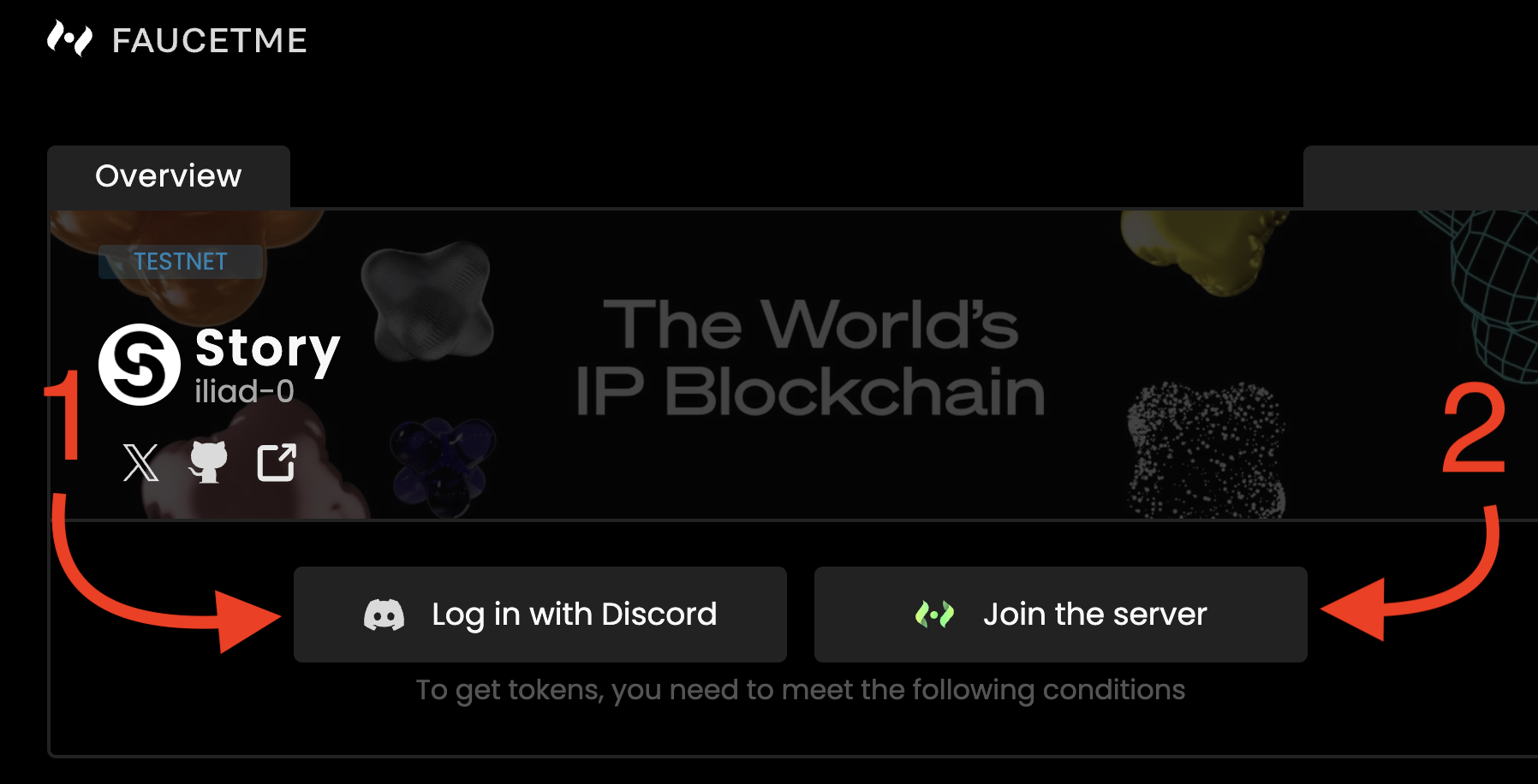This screenshot has height=784, width=1538.
Task: Log in with Discord
Action: coord(540,615)
